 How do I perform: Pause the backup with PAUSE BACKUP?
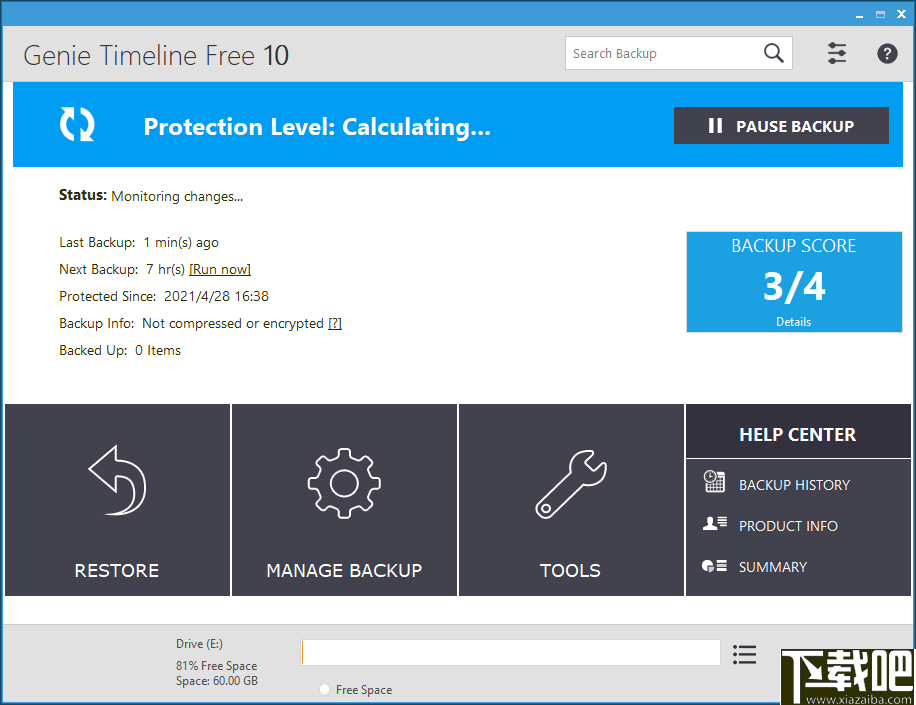tap(781, 126)
